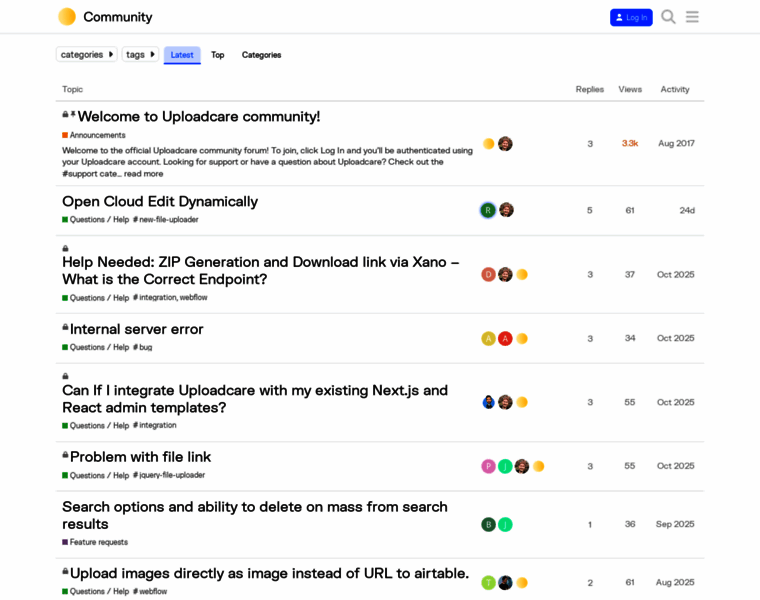Expand the tags dropdown filter

(140, 55)
